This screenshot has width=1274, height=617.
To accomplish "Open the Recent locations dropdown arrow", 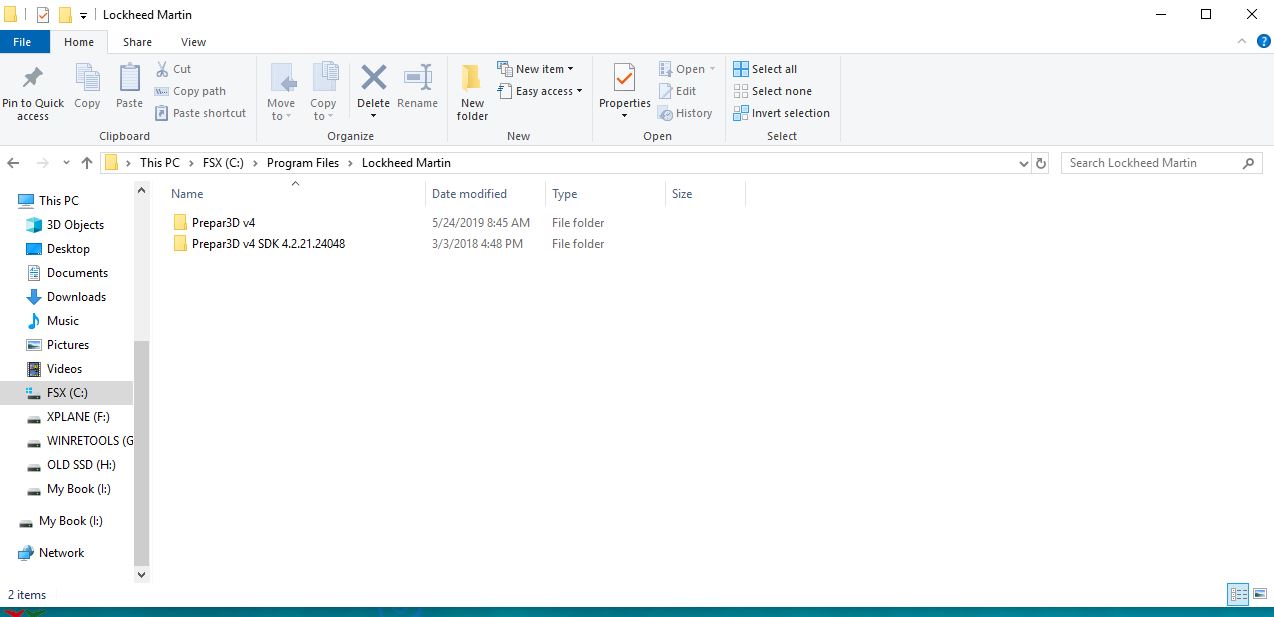I will (x=66, y=163).
